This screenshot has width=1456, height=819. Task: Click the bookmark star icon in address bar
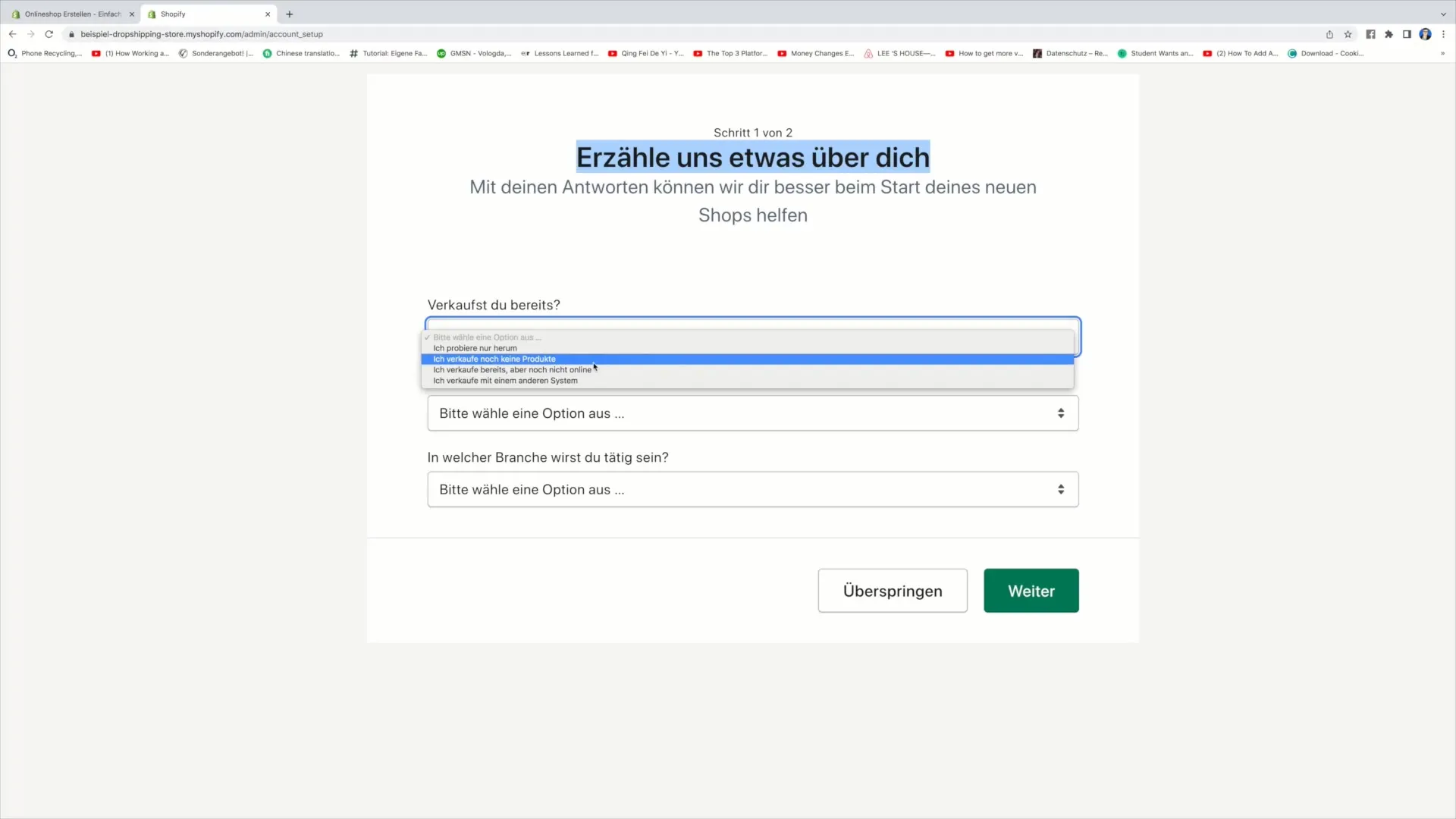1349,34
